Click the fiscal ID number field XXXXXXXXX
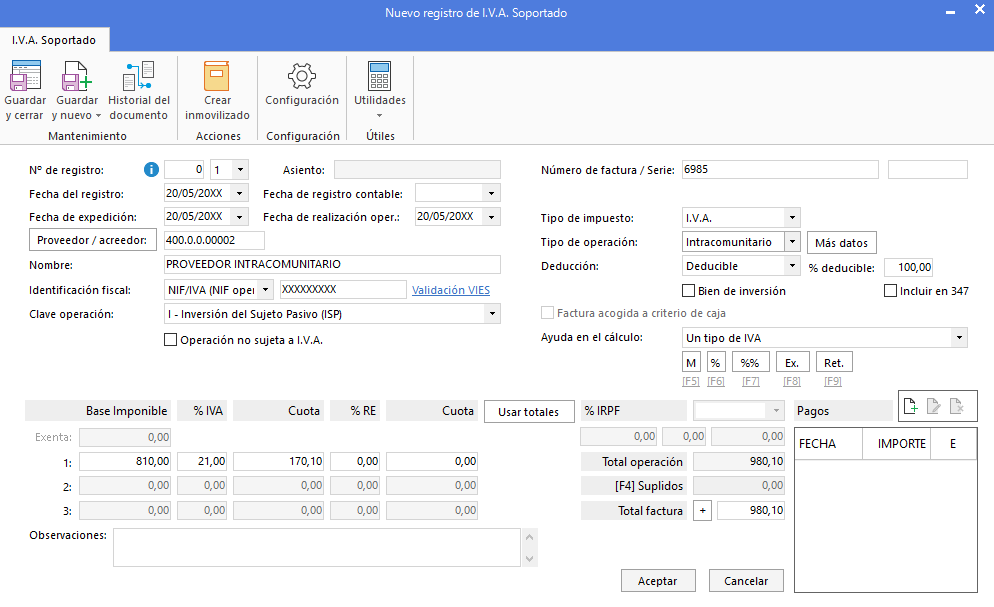The width and height of the screenshot is (994, 607). (343, 290)
